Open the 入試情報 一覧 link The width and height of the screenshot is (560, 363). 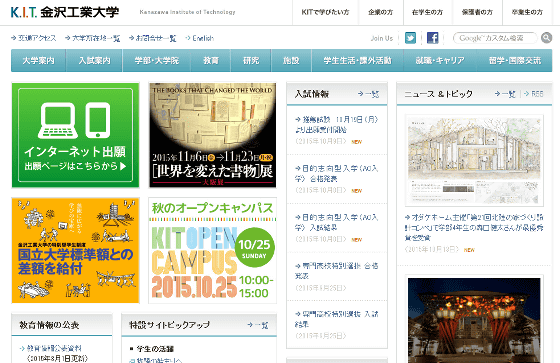click(369, 94)
